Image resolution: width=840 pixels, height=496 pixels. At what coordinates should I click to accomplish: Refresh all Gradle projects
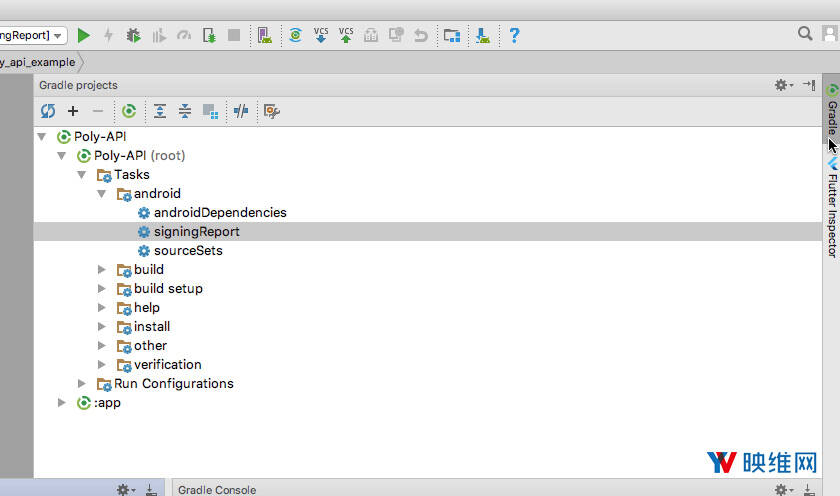coord(48,111)
